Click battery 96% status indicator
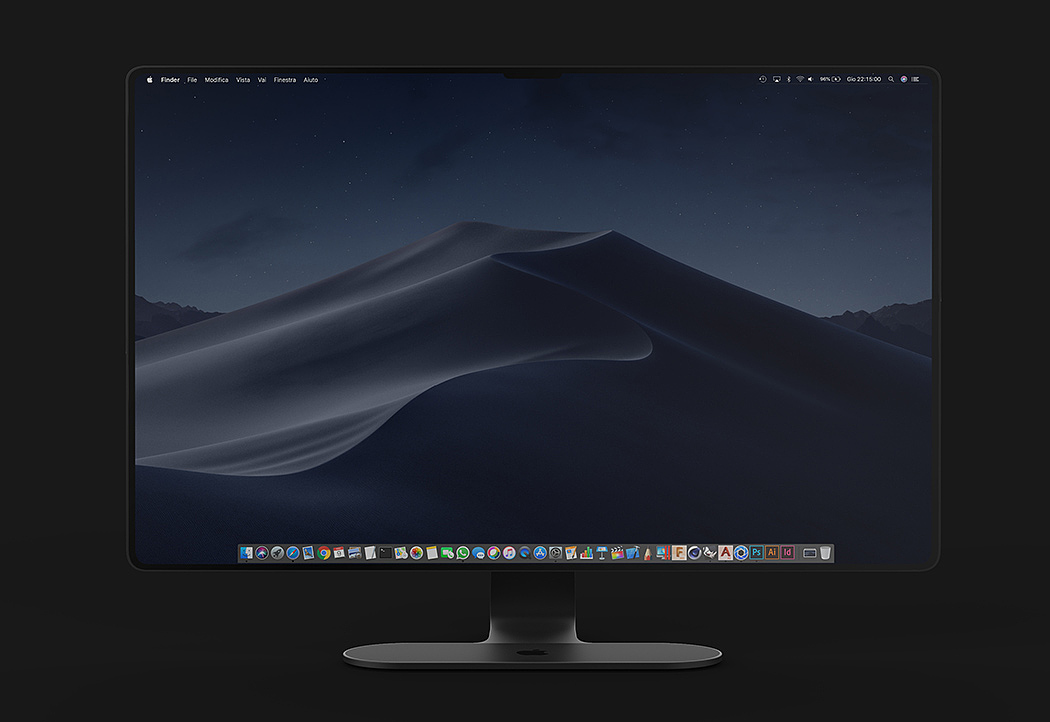 coord(830,79)
